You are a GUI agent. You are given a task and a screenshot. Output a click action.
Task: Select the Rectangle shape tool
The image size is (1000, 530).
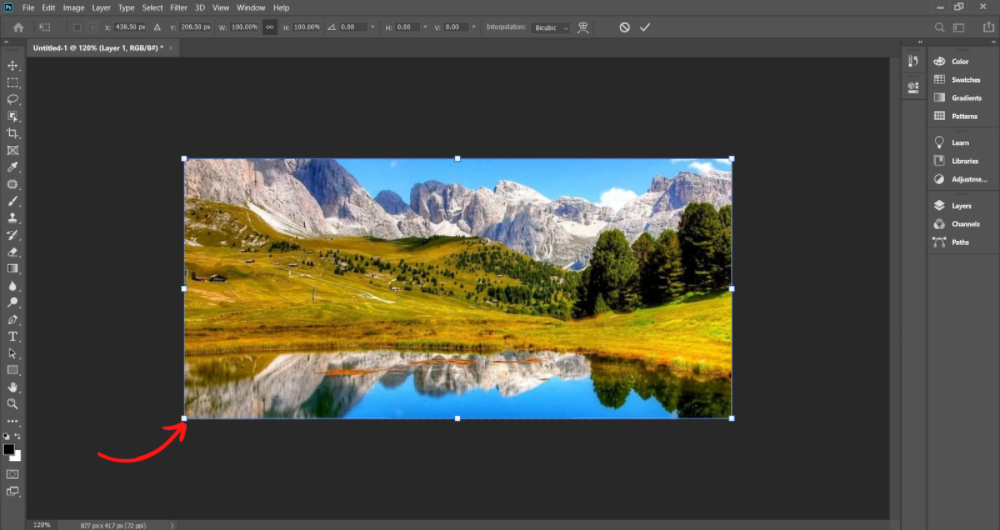click(x=13, y=370)
